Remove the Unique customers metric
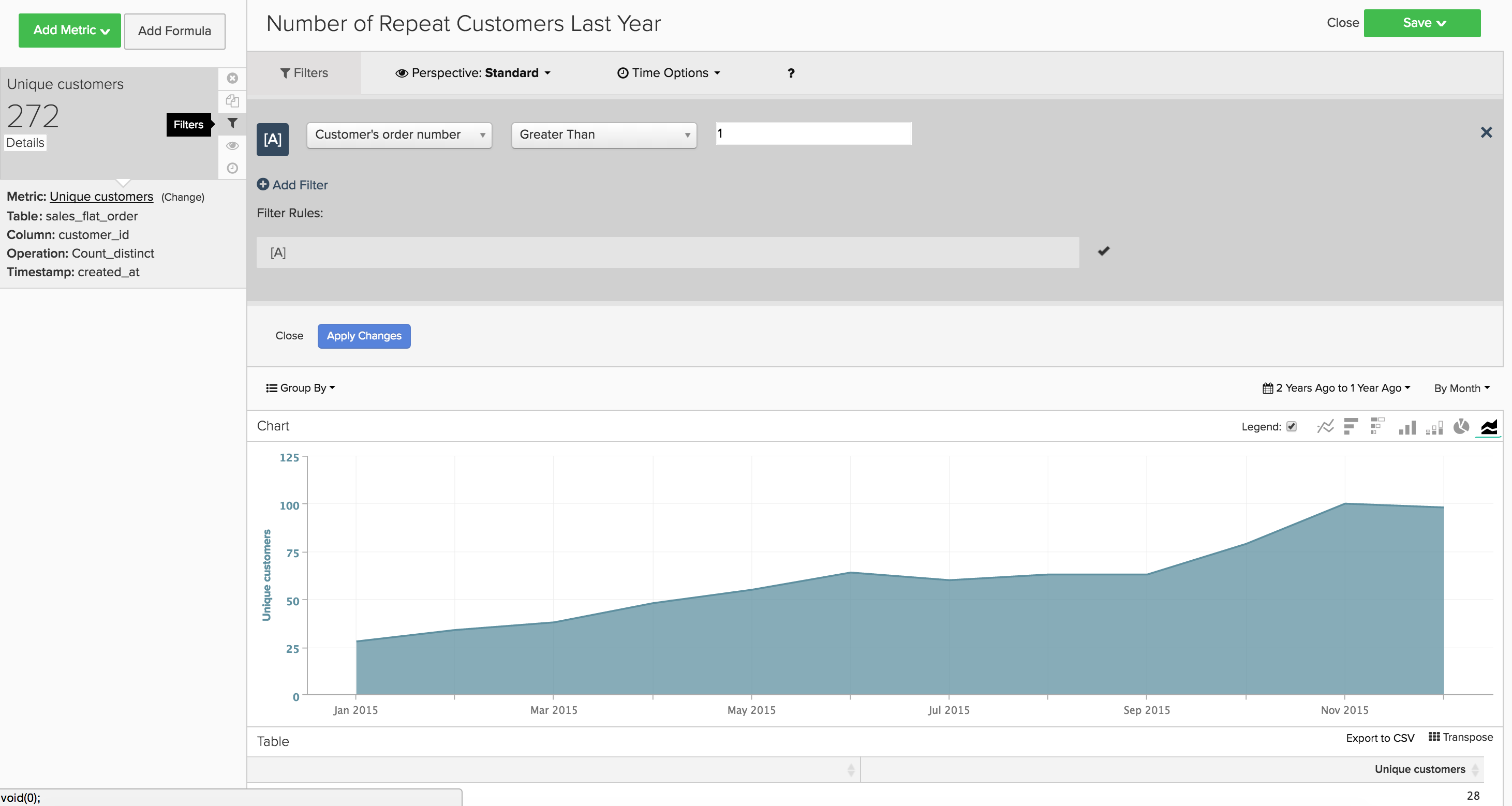Image resolution: width=1512 pixels, height=806 pixels. 232,78
